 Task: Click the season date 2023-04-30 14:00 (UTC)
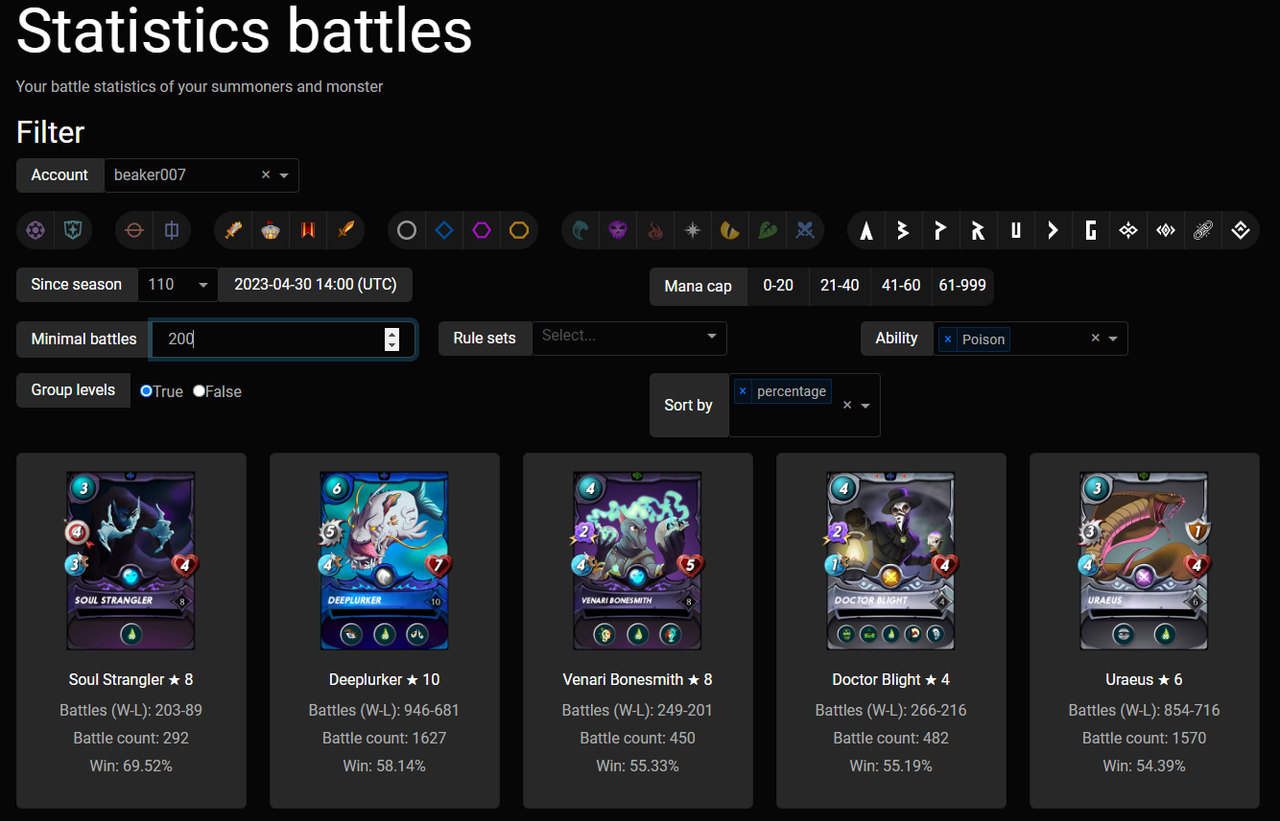(316, 285)
